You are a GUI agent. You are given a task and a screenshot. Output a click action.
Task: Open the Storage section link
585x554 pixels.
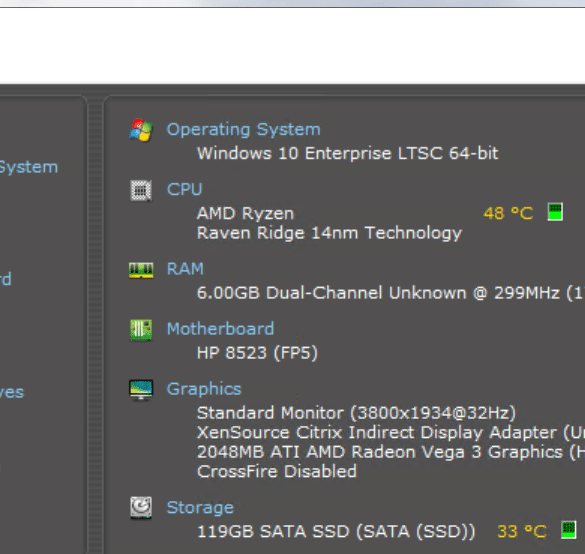coord(200,508)
